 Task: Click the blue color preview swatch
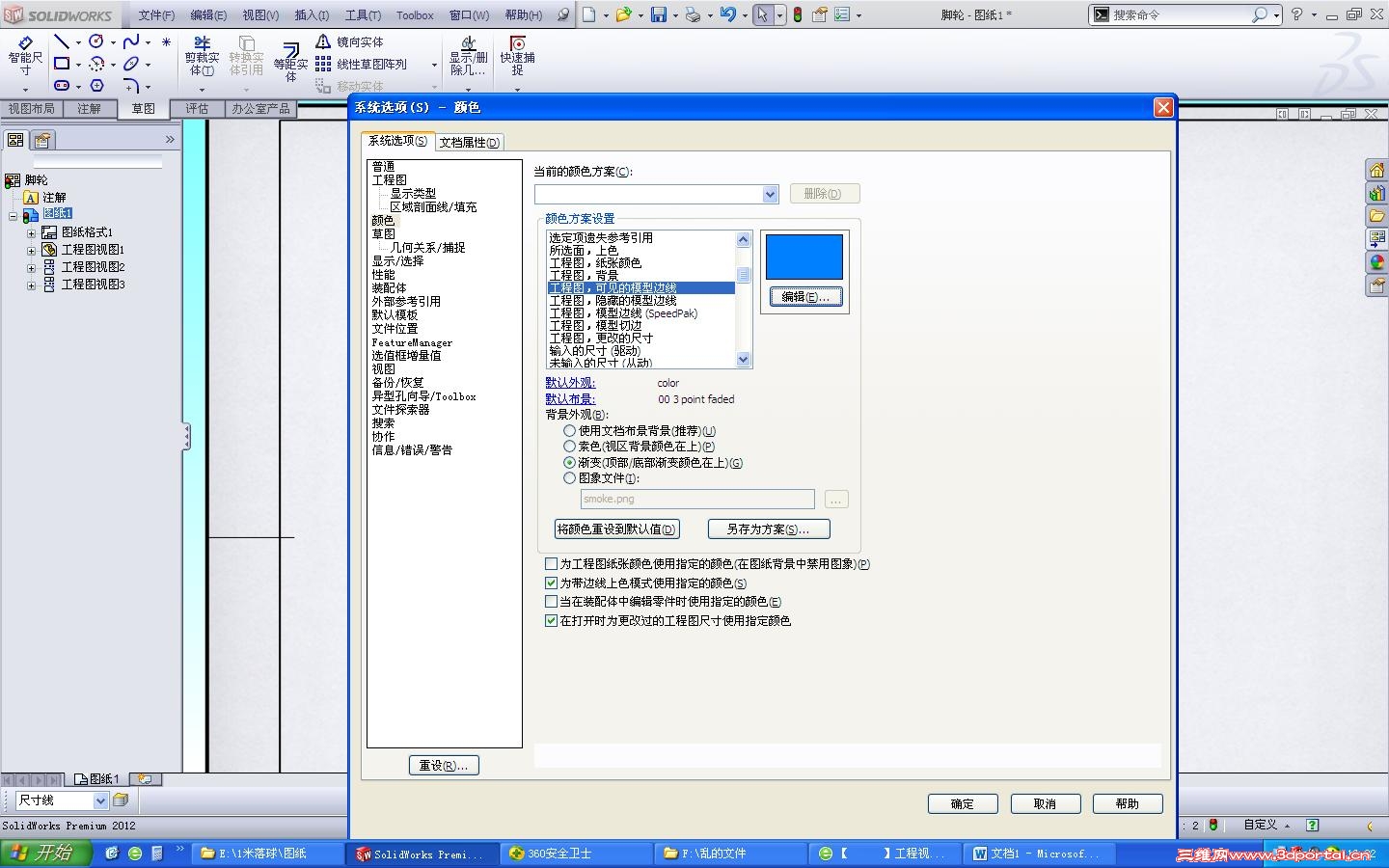804,257
